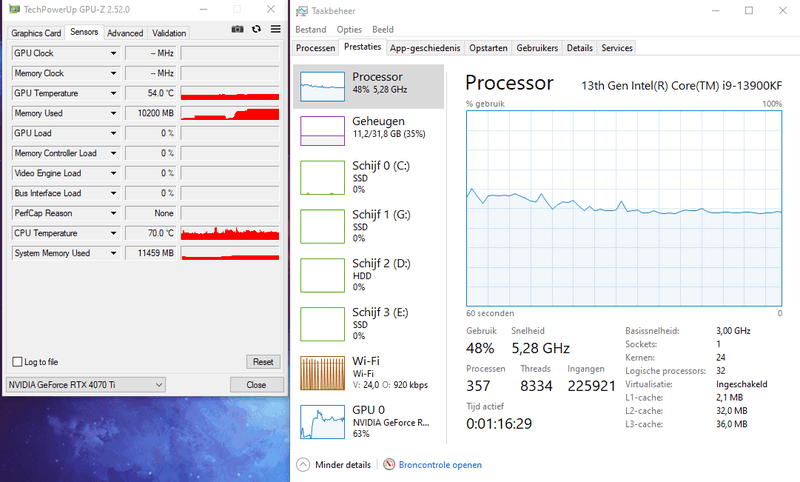
Task: Switch to the Sensors tab
Action: [84, 32]
